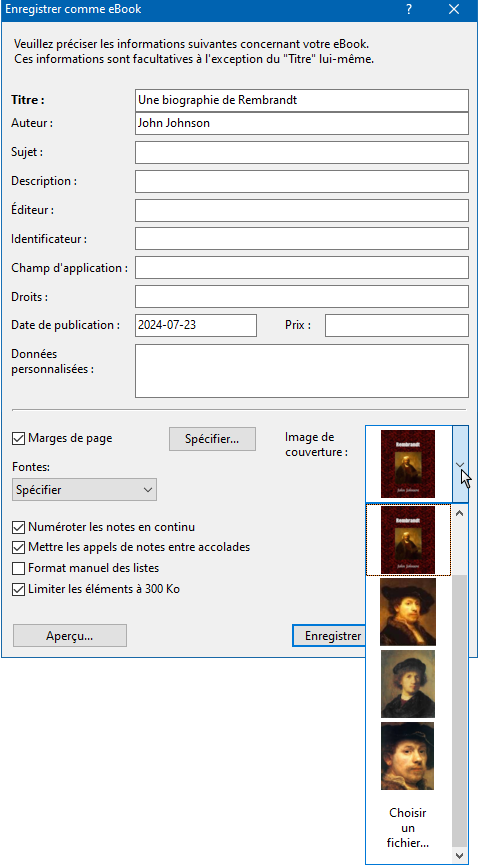Choose the Choisir un fichier... option
This screenshot has width=479, height=866.
(x=408, y=828)
